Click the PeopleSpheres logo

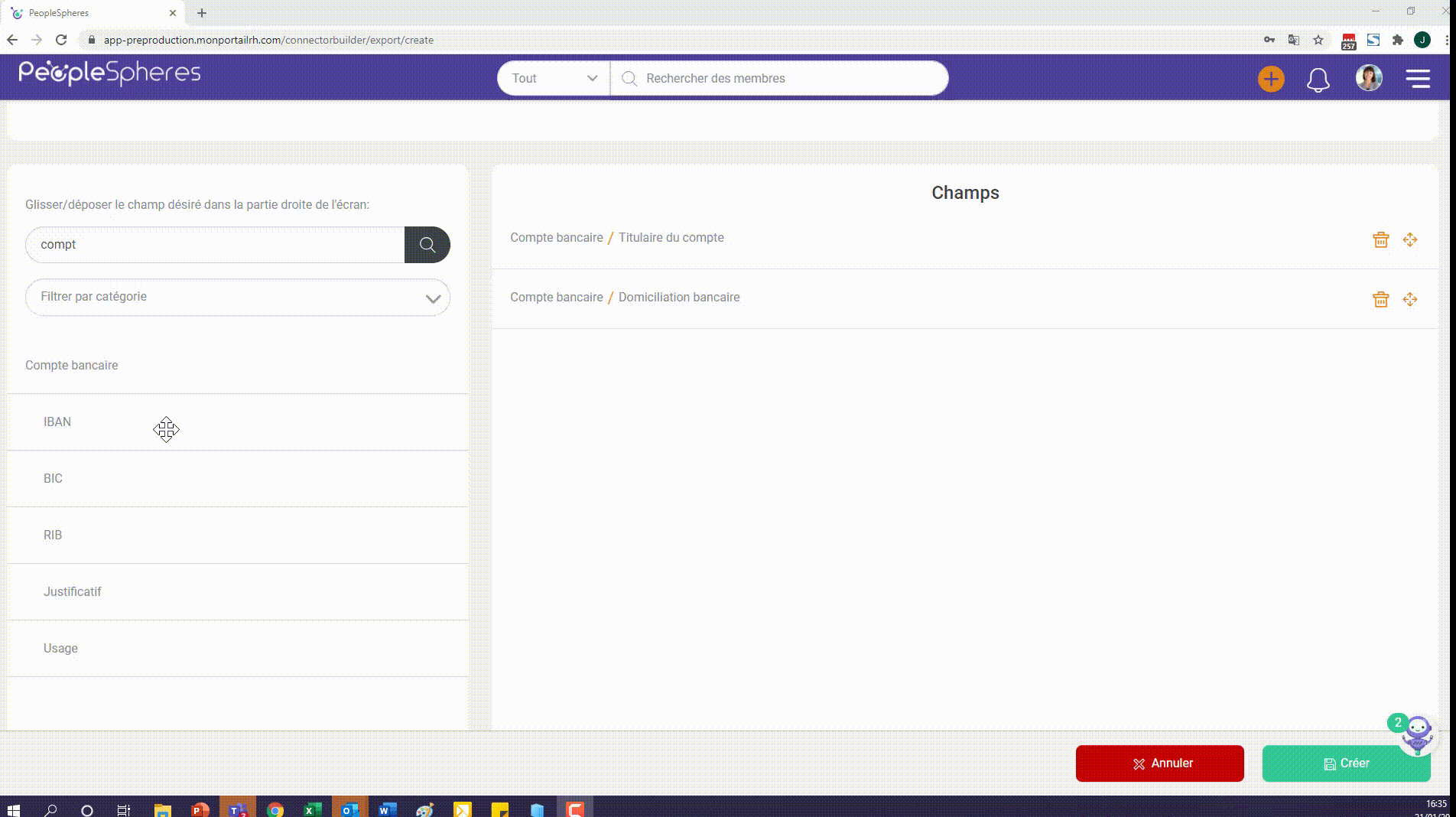[109, 73]
